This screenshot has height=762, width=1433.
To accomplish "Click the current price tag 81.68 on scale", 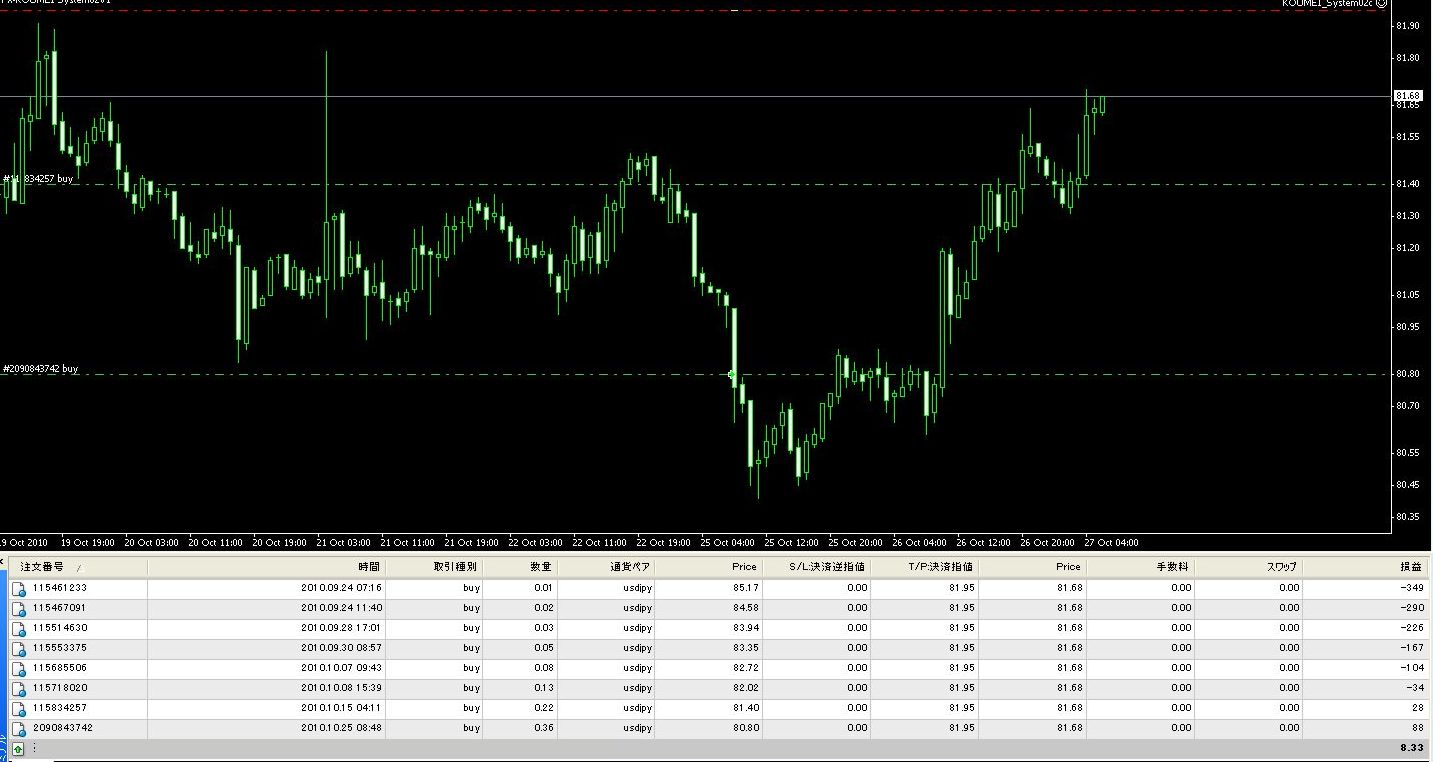I will [x=1408, y=96].
